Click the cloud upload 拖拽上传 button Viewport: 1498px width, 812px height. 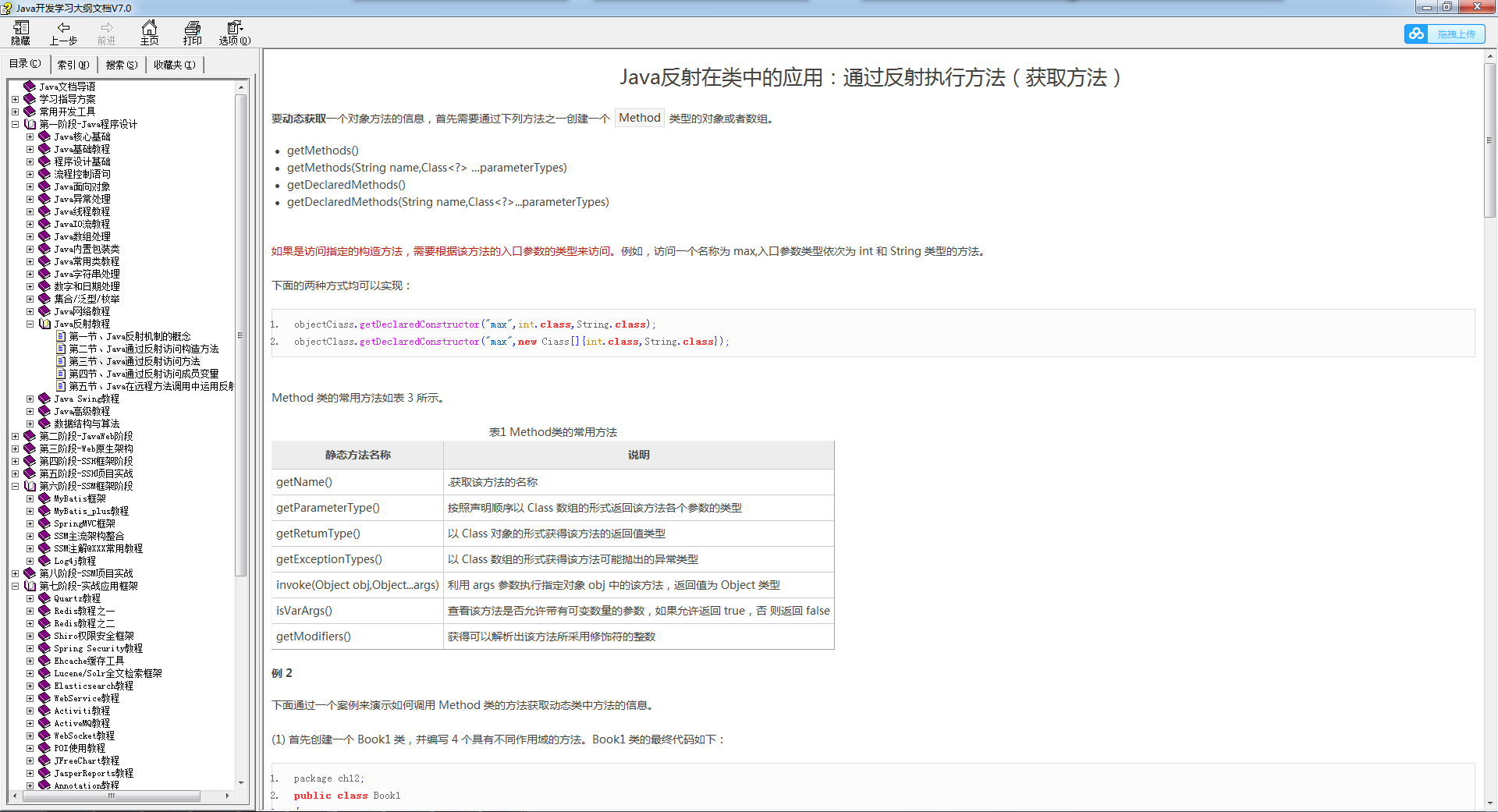point(1444,34)
